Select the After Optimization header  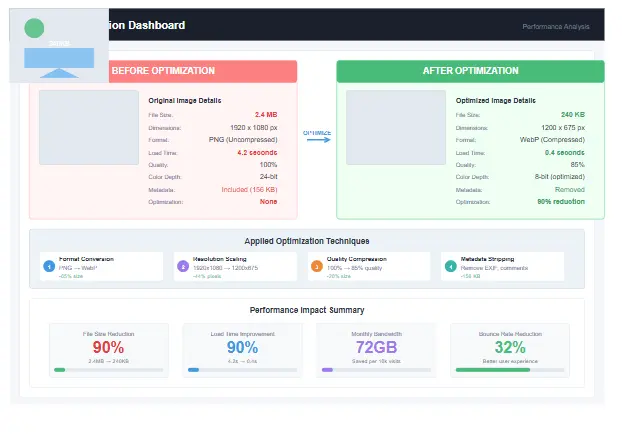(x=470, y=71)
